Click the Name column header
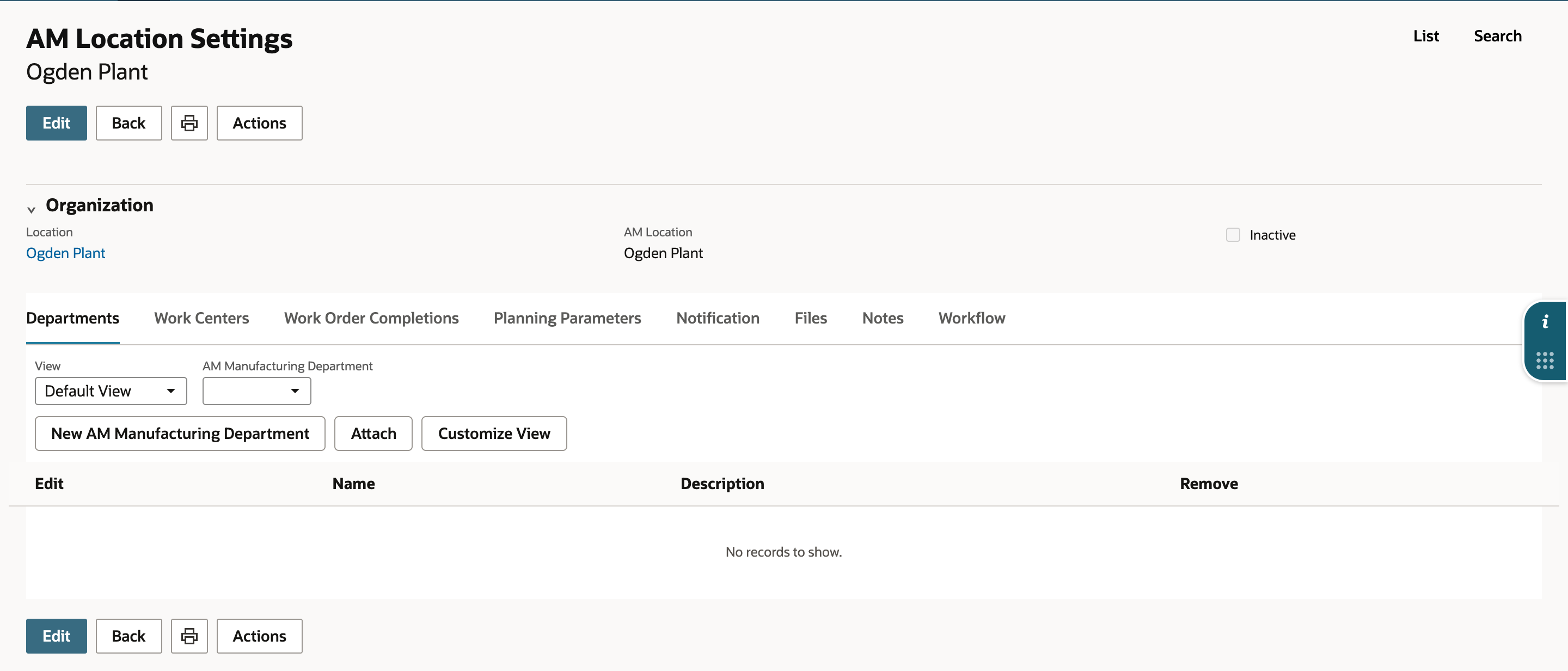The image size is (1568, 671). (x=354, y=484)
